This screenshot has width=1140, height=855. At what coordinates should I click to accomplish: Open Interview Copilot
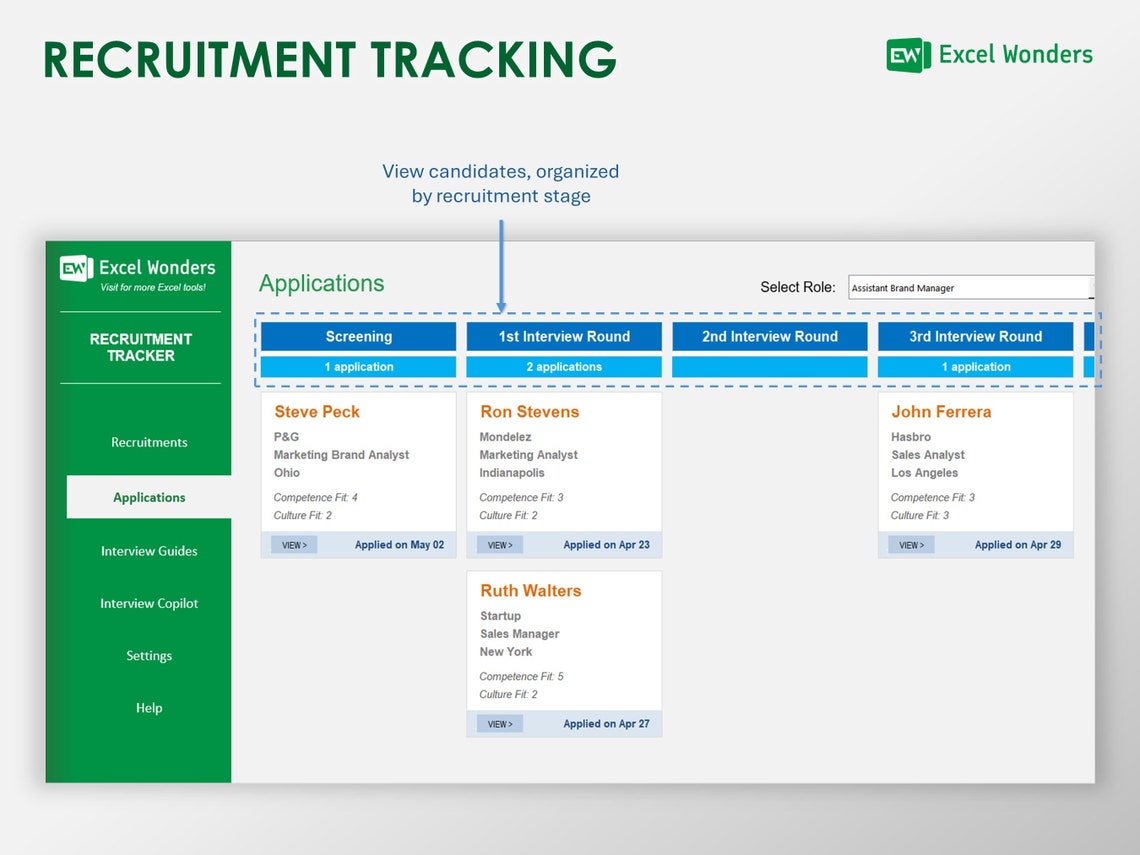(148, 603)
